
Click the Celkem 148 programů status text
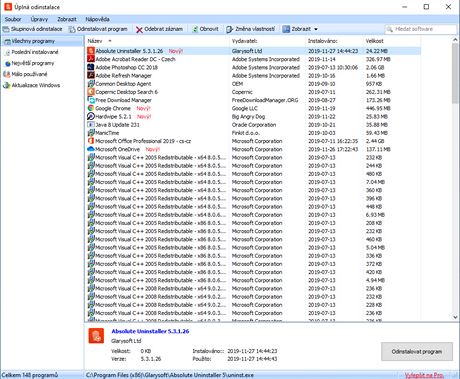pos(29,375)
